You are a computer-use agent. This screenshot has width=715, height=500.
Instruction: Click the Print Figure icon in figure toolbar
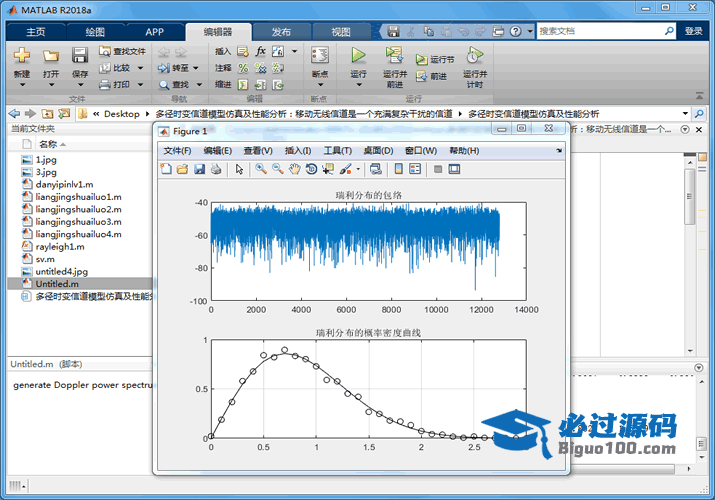[x=216, y=169]
